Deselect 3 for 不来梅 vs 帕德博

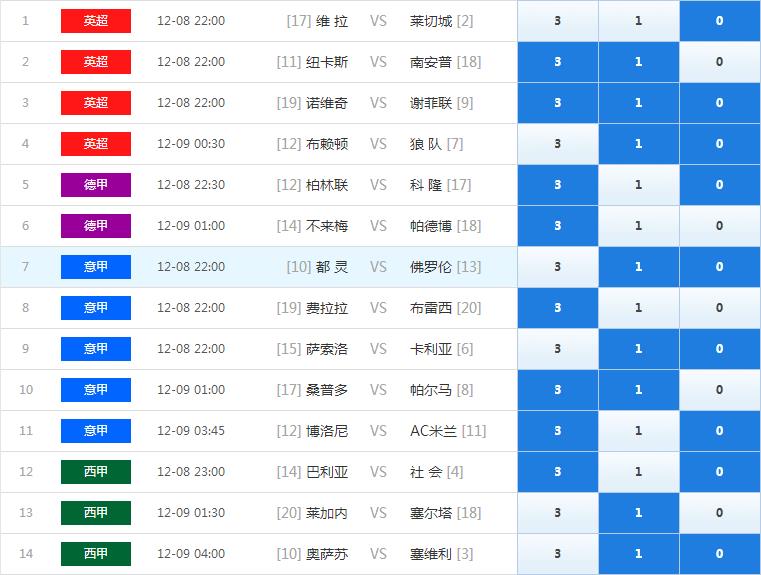click(x=558, y=226)
